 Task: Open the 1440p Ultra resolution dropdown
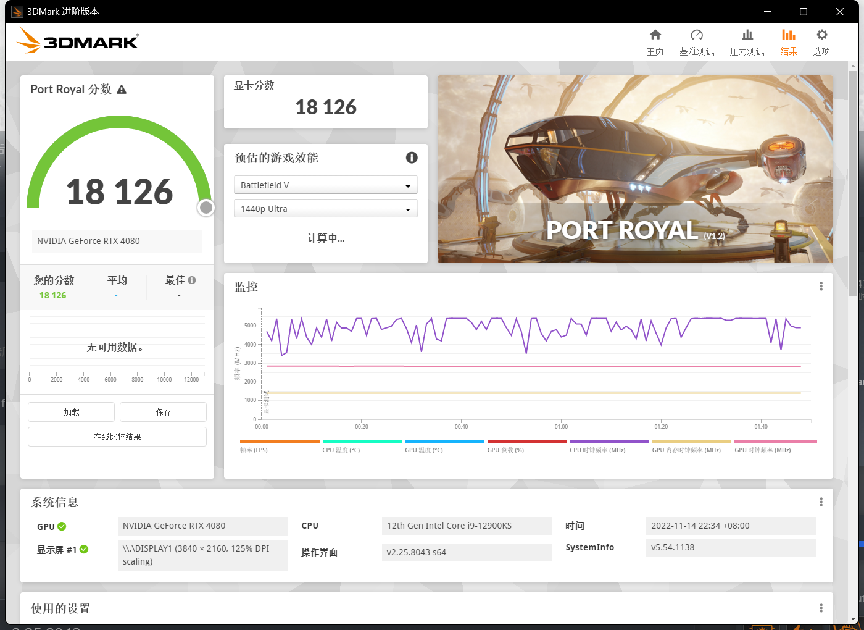point(325,208)
